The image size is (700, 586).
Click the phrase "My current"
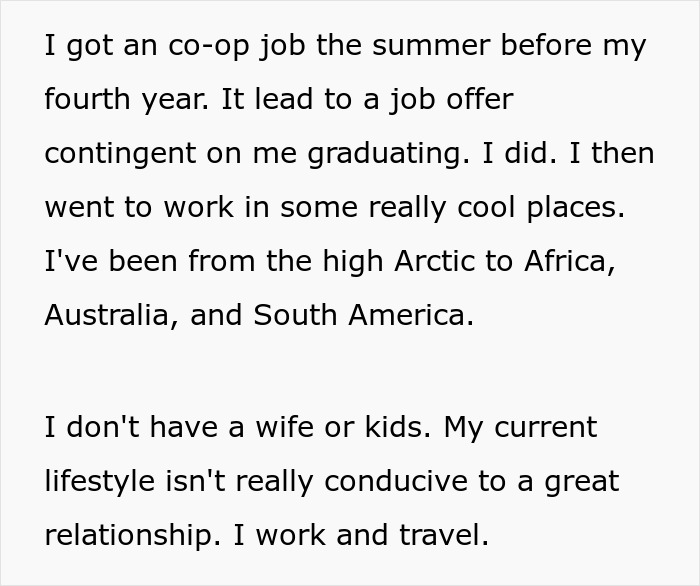(x=520, y=428)
